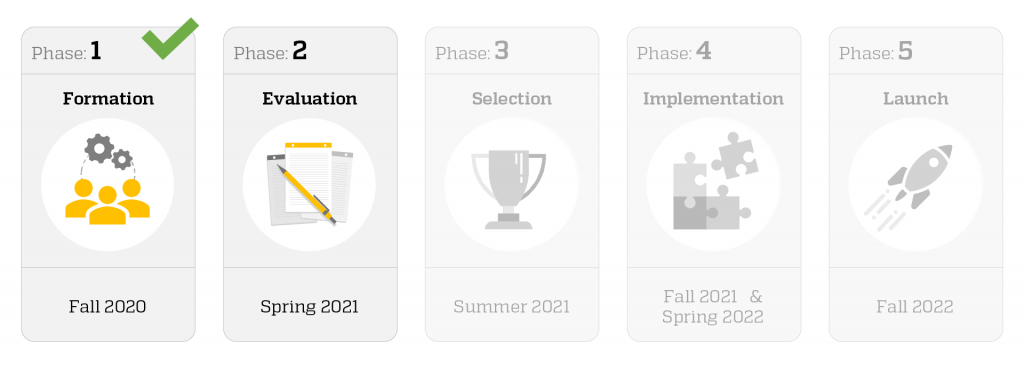The width and height of the screenshot is (1024, 369).
Task: Select the Phase: 1 header
Action: point(67,52)
